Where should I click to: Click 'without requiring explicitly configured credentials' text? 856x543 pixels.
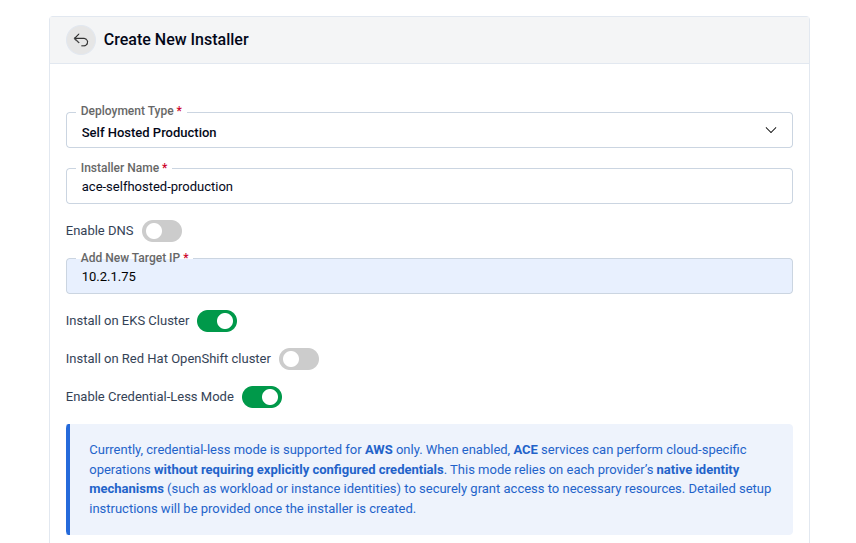click(299, 469)
